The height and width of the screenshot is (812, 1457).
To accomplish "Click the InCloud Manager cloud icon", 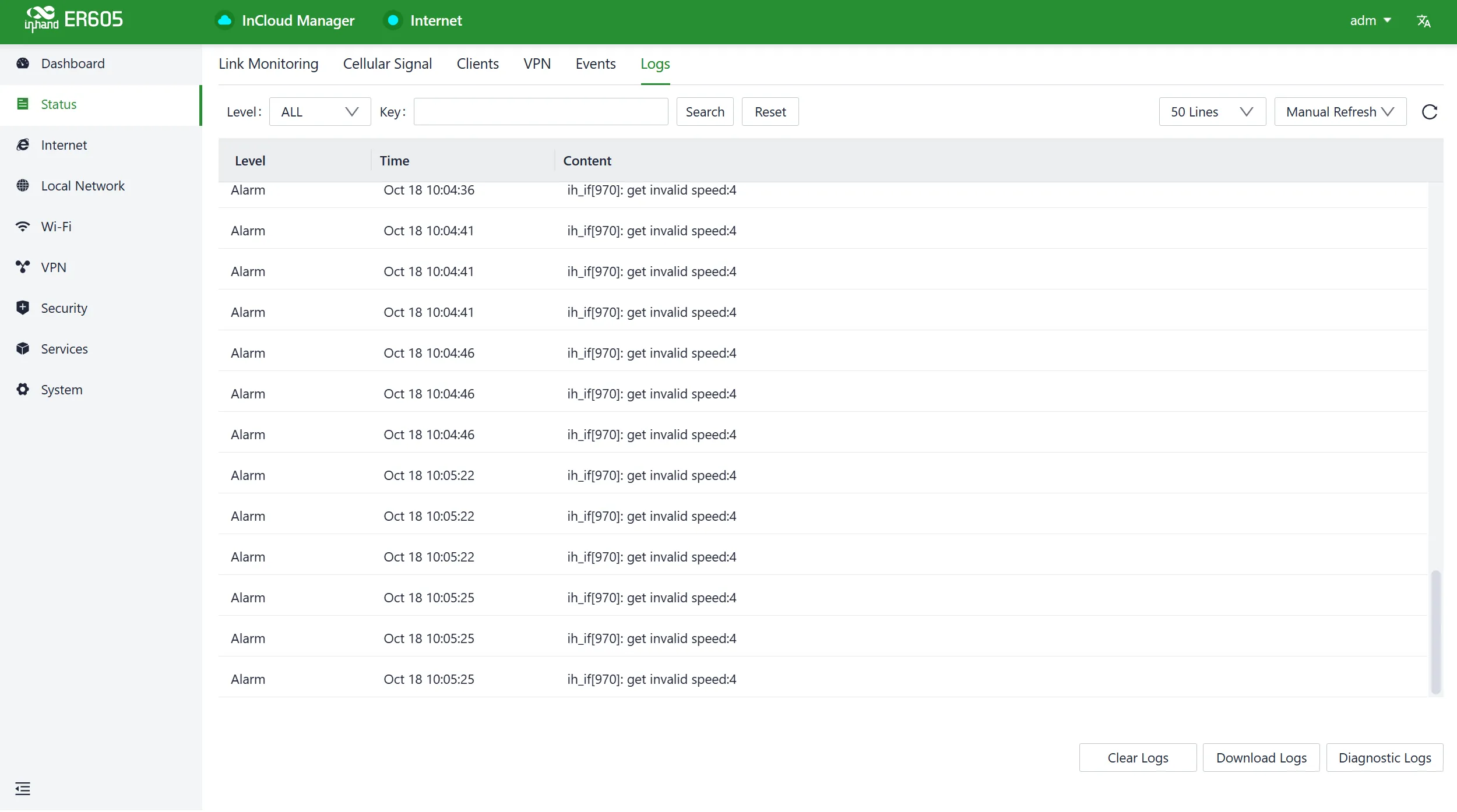I will (x=224, y=21).
